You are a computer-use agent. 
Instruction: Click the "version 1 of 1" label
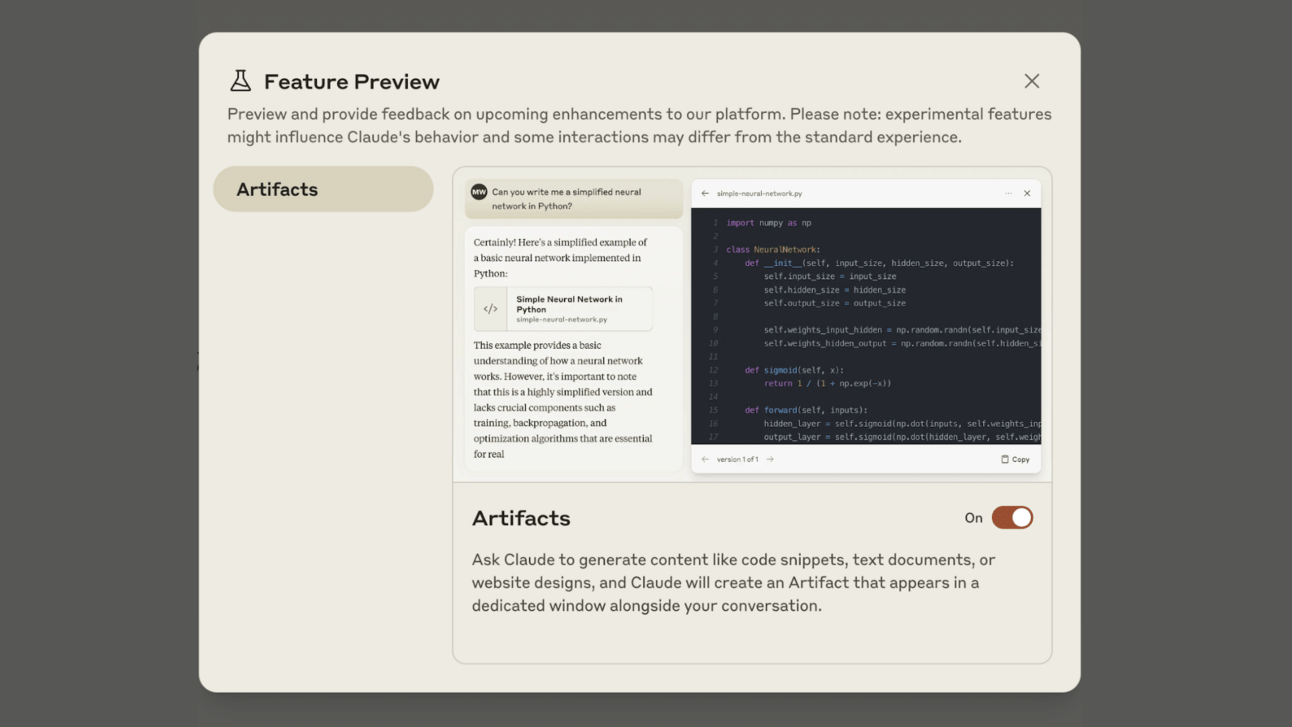737,459
